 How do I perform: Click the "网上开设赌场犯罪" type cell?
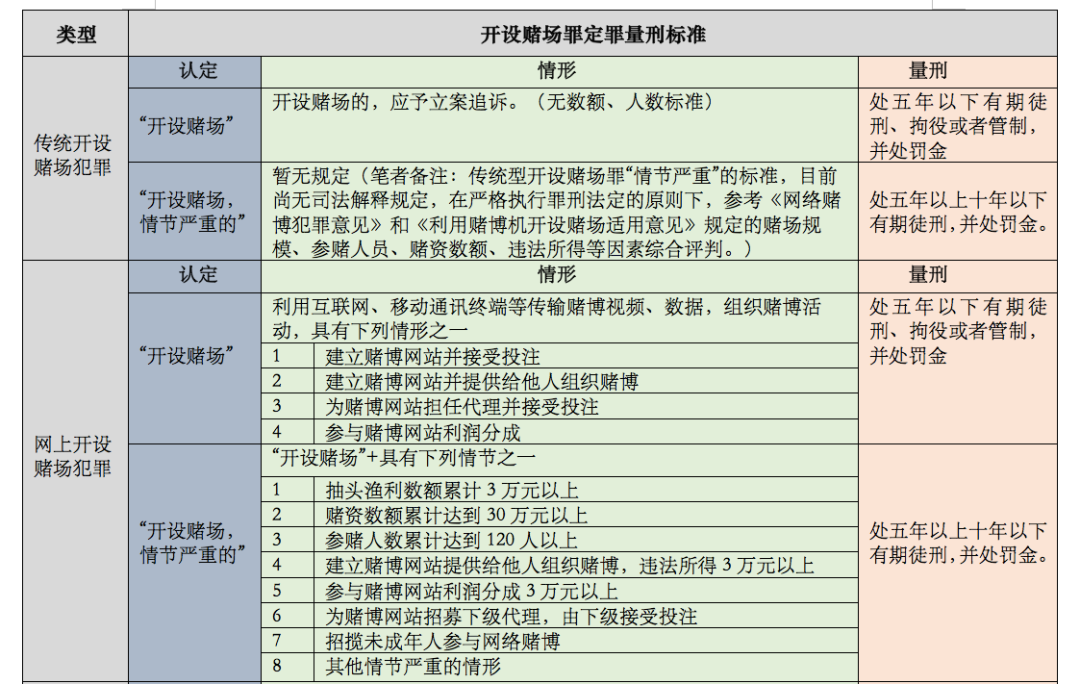coord(74,456)
